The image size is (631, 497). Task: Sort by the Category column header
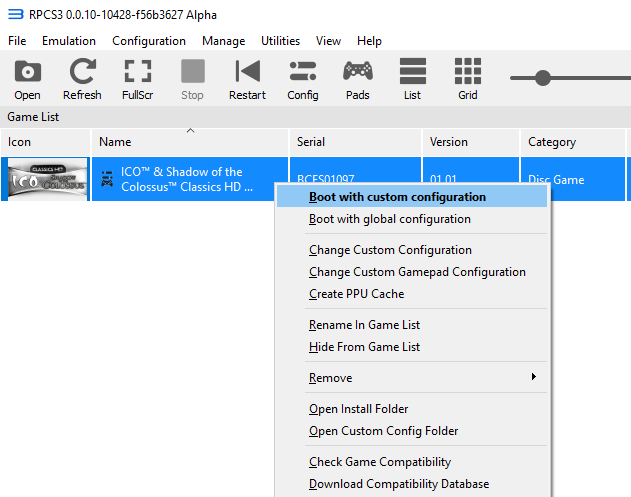tap(573, 142)
